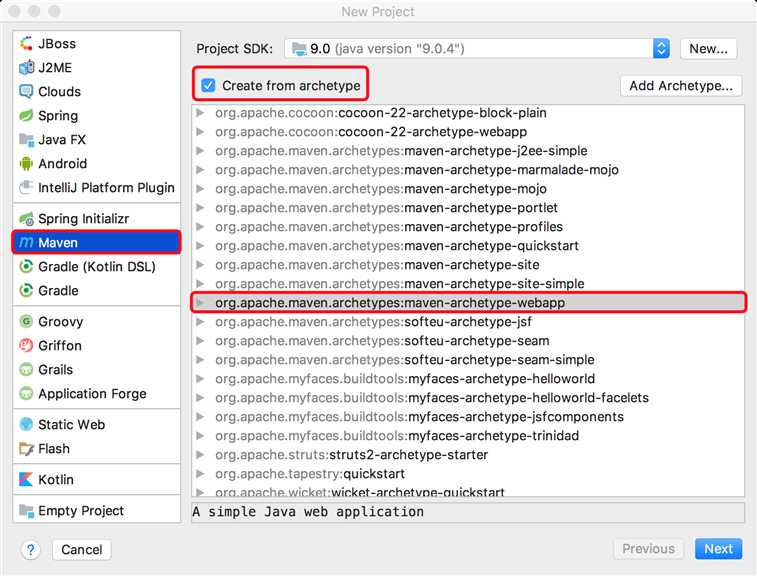Expand cocoon-22-archetype-webapp node

200,132
